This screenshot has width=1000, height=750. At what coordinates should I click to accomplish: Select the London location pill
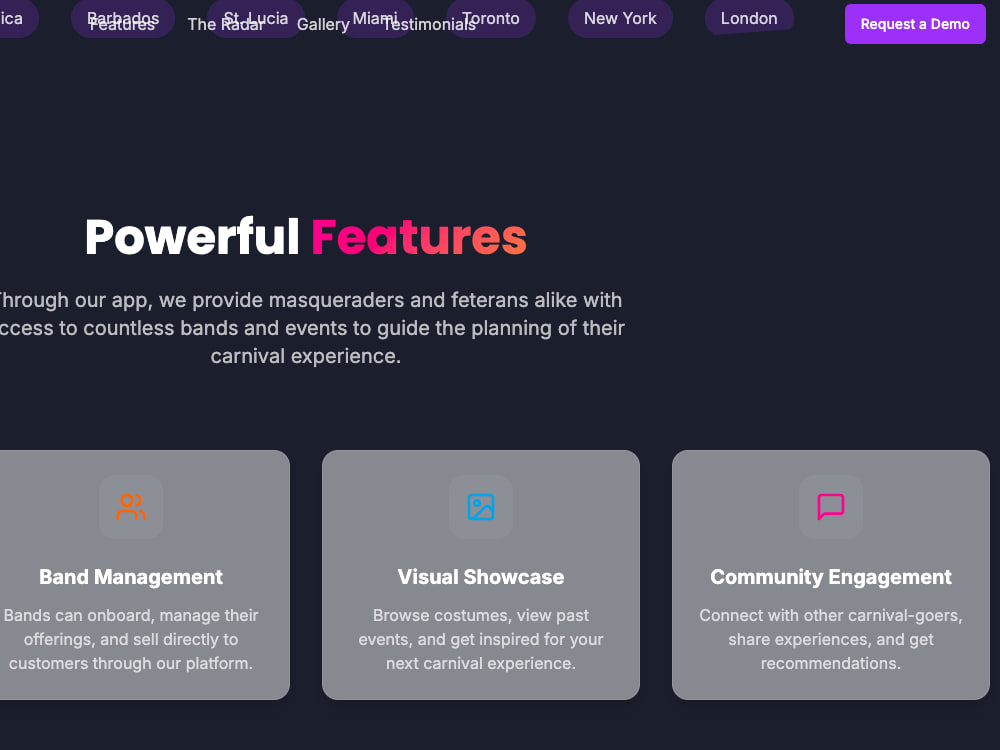pos(749,18)
